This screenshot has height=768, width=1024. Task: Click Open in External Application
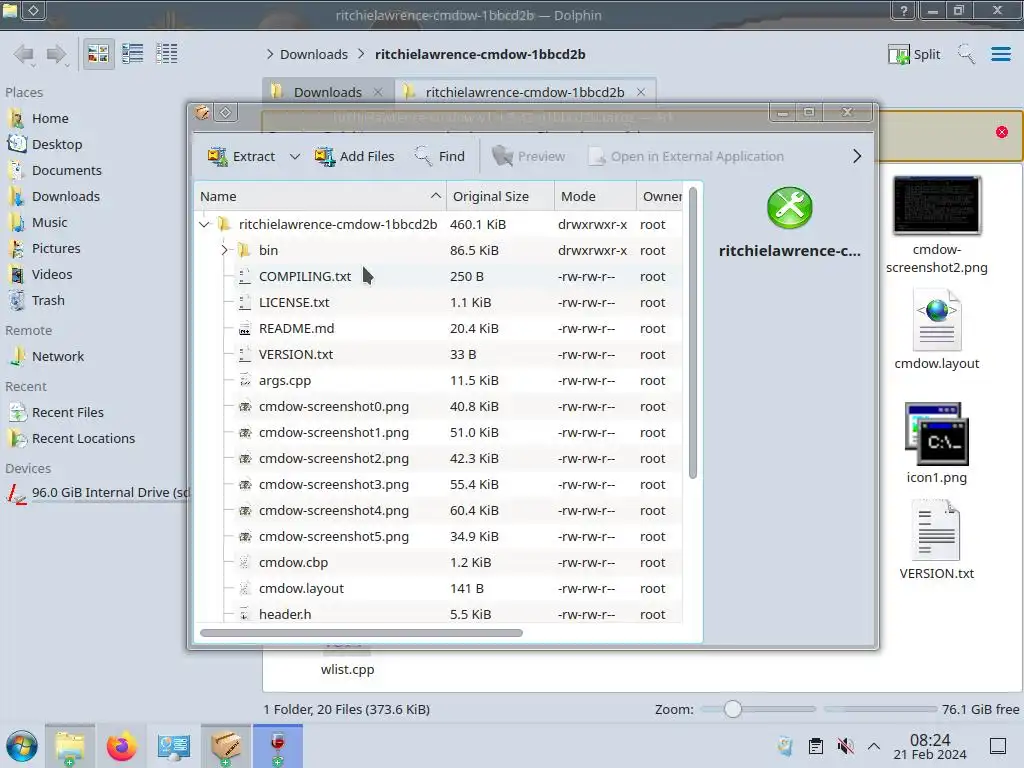pos(686,157)
